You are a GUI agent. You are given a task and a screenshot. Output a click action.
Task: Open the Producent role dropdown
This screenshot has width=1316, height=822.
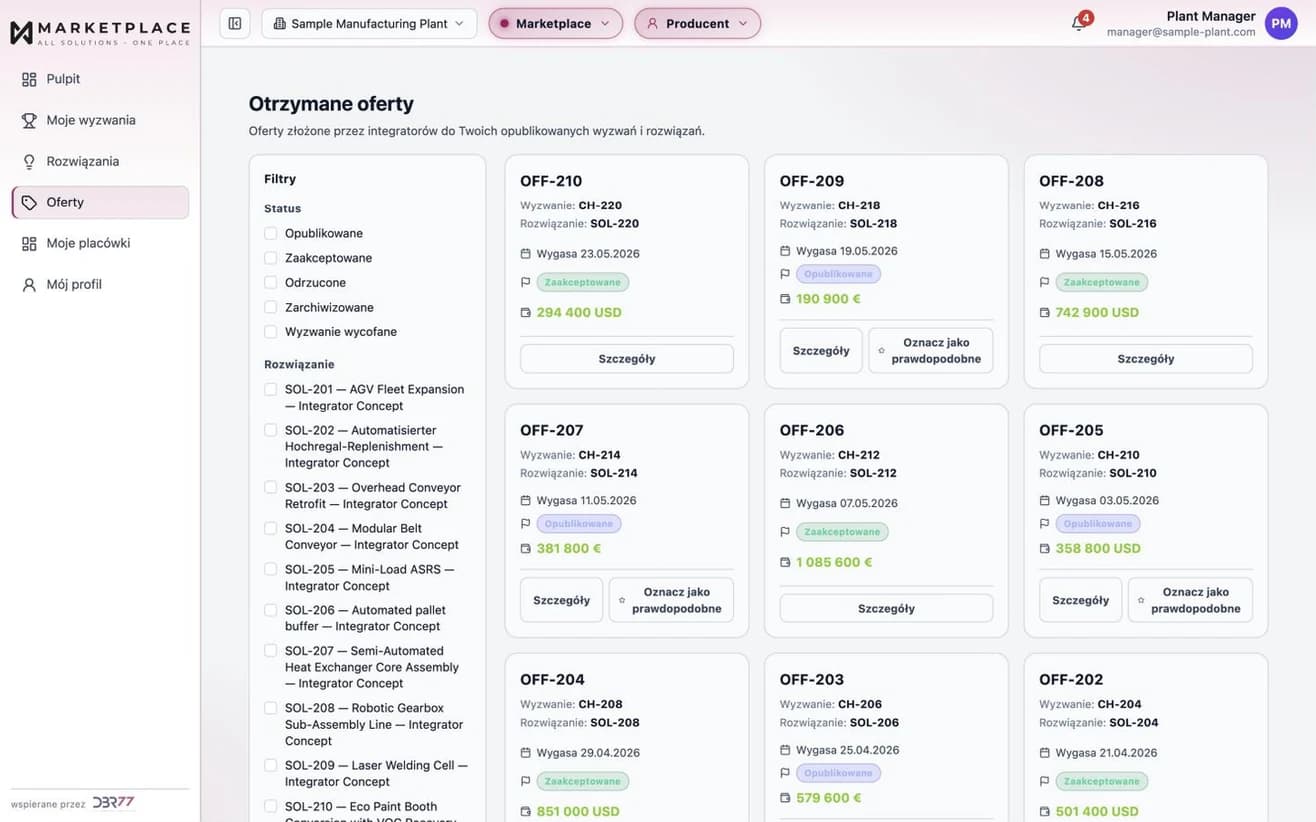coord(697,23)
